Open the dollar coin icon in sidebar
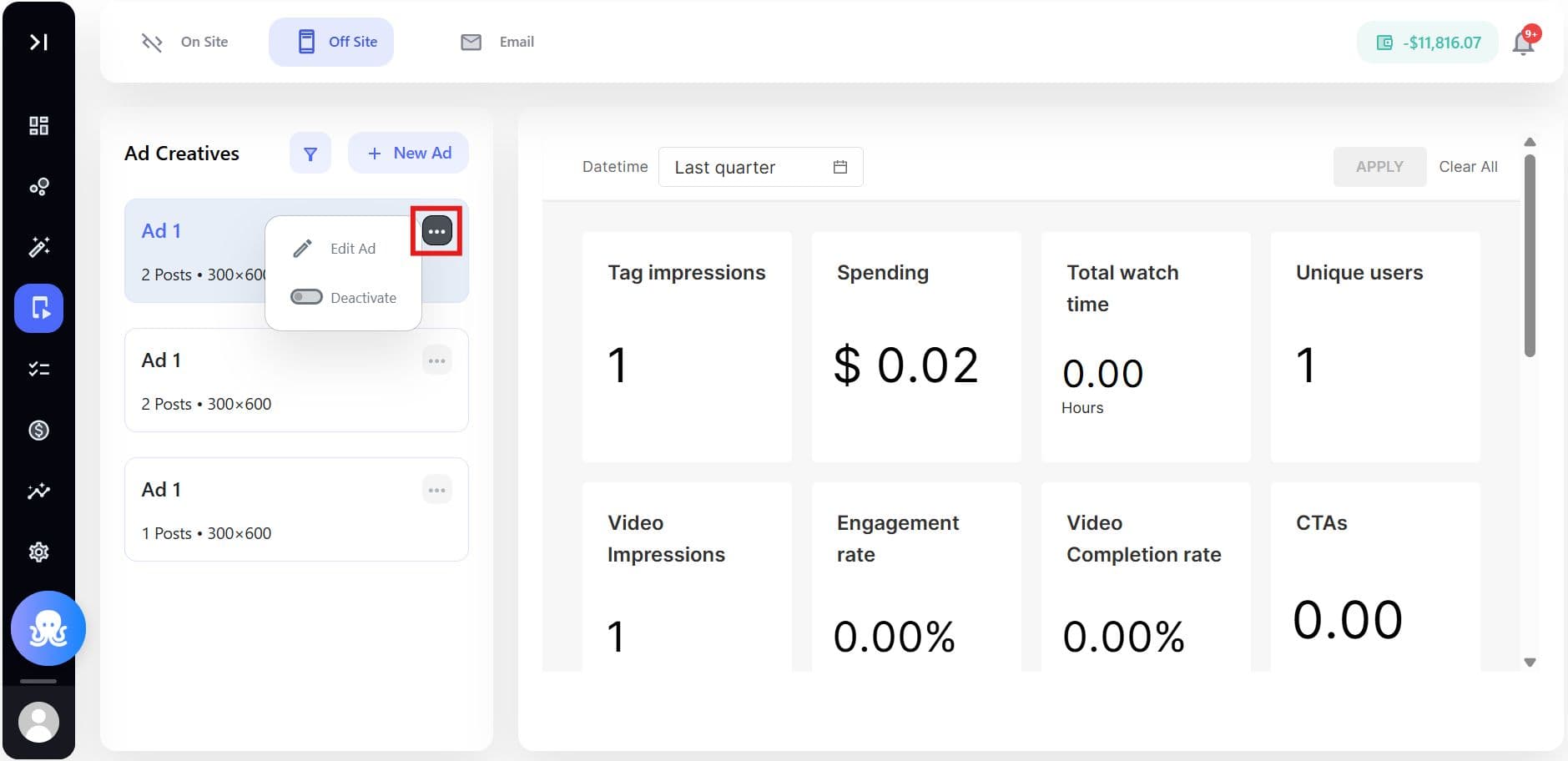1568x761 pixels. [38, 431]
